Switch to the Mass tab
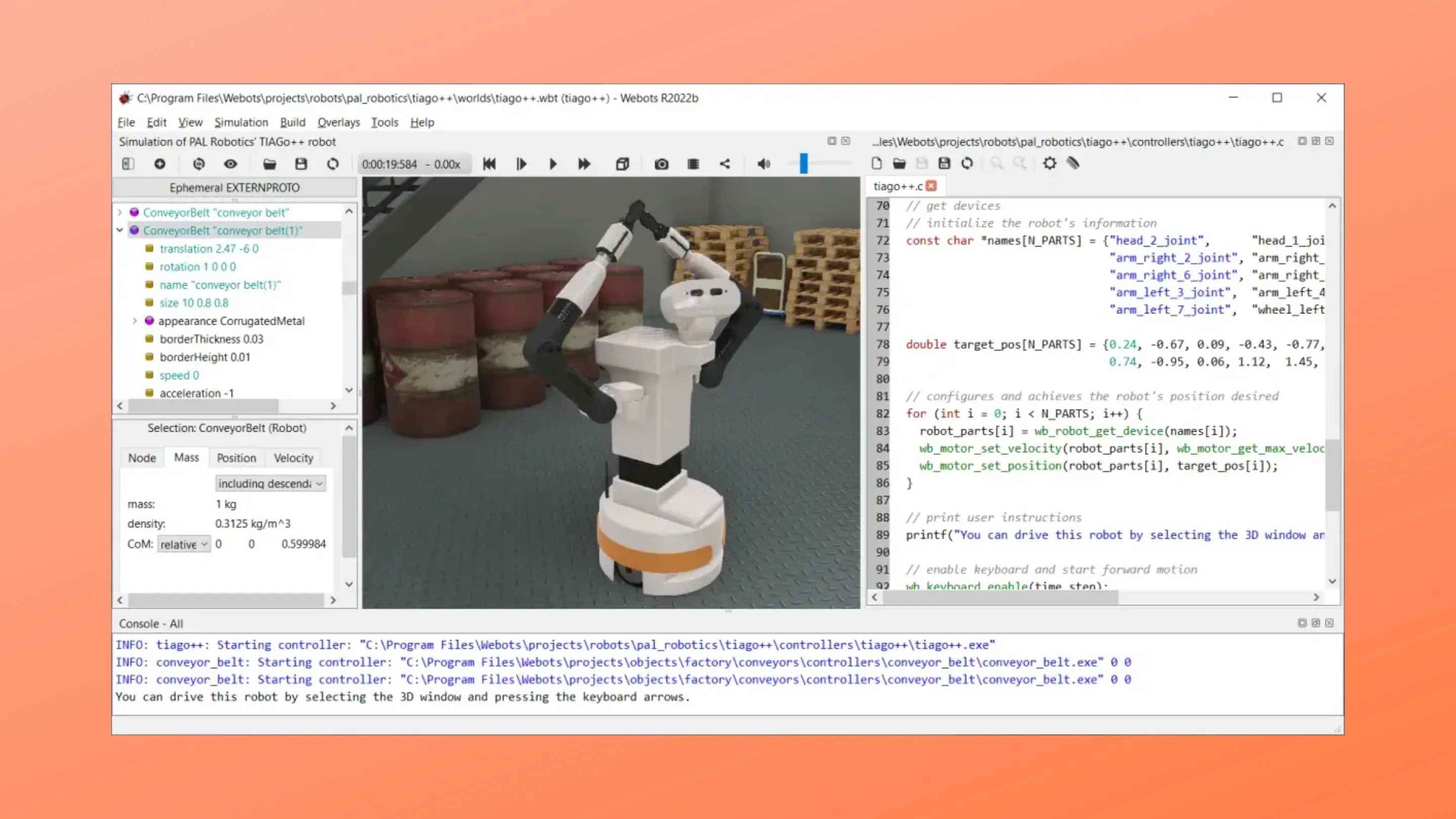The image size is (1456, 819). (187, 457)
